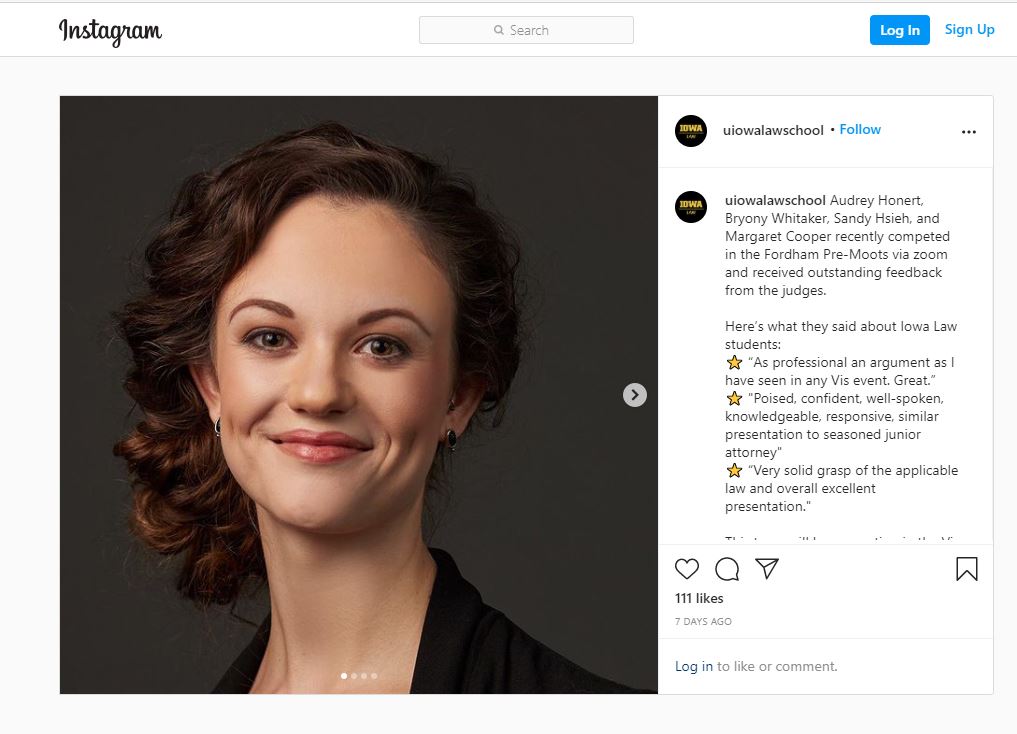Click uiowalawschool avatar in post header
1017x734 pixels.
point(691,131)
